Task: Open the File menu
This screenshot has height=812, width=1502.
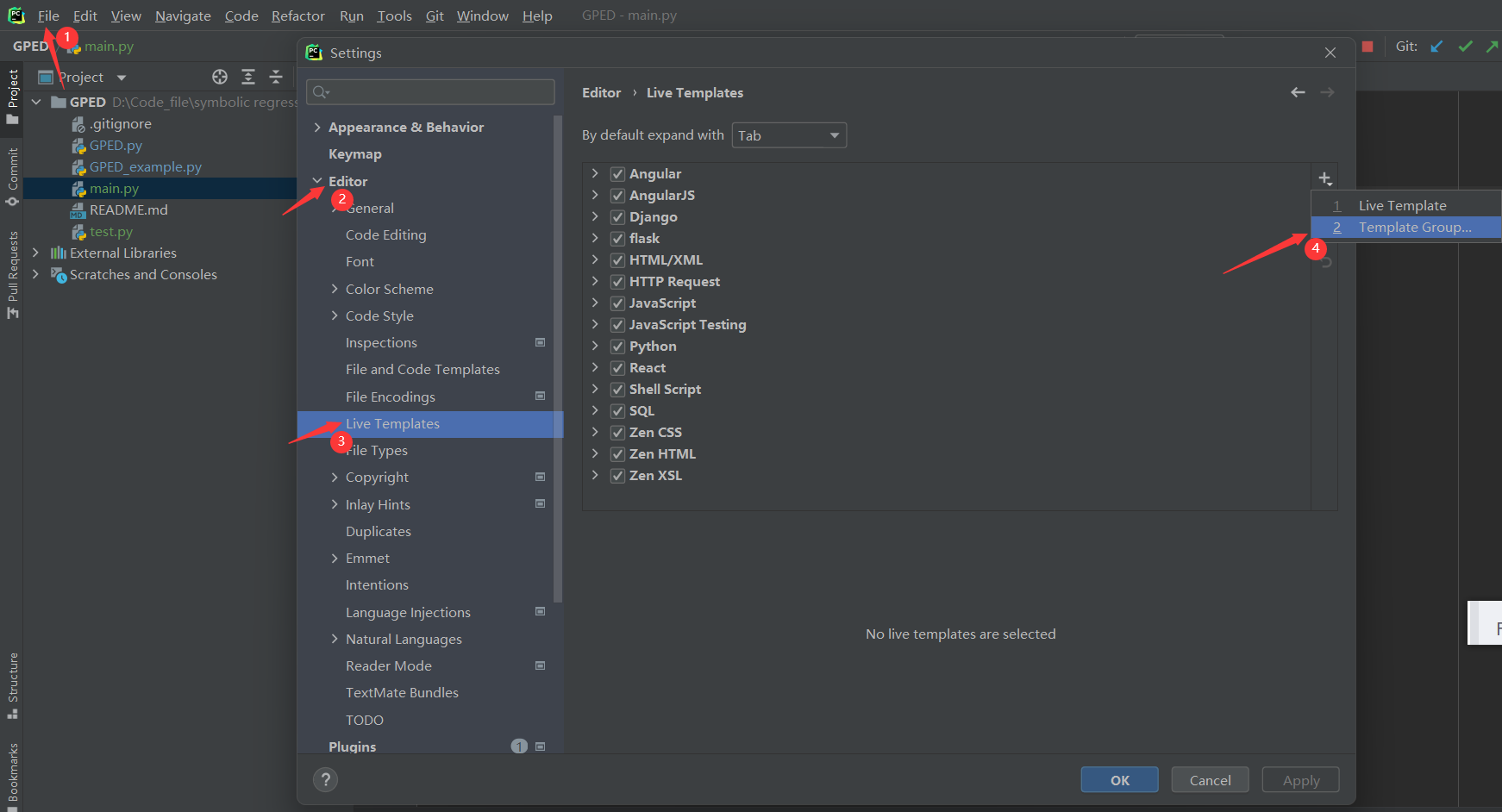Action: pyautogui.click(x=48, y=16)
